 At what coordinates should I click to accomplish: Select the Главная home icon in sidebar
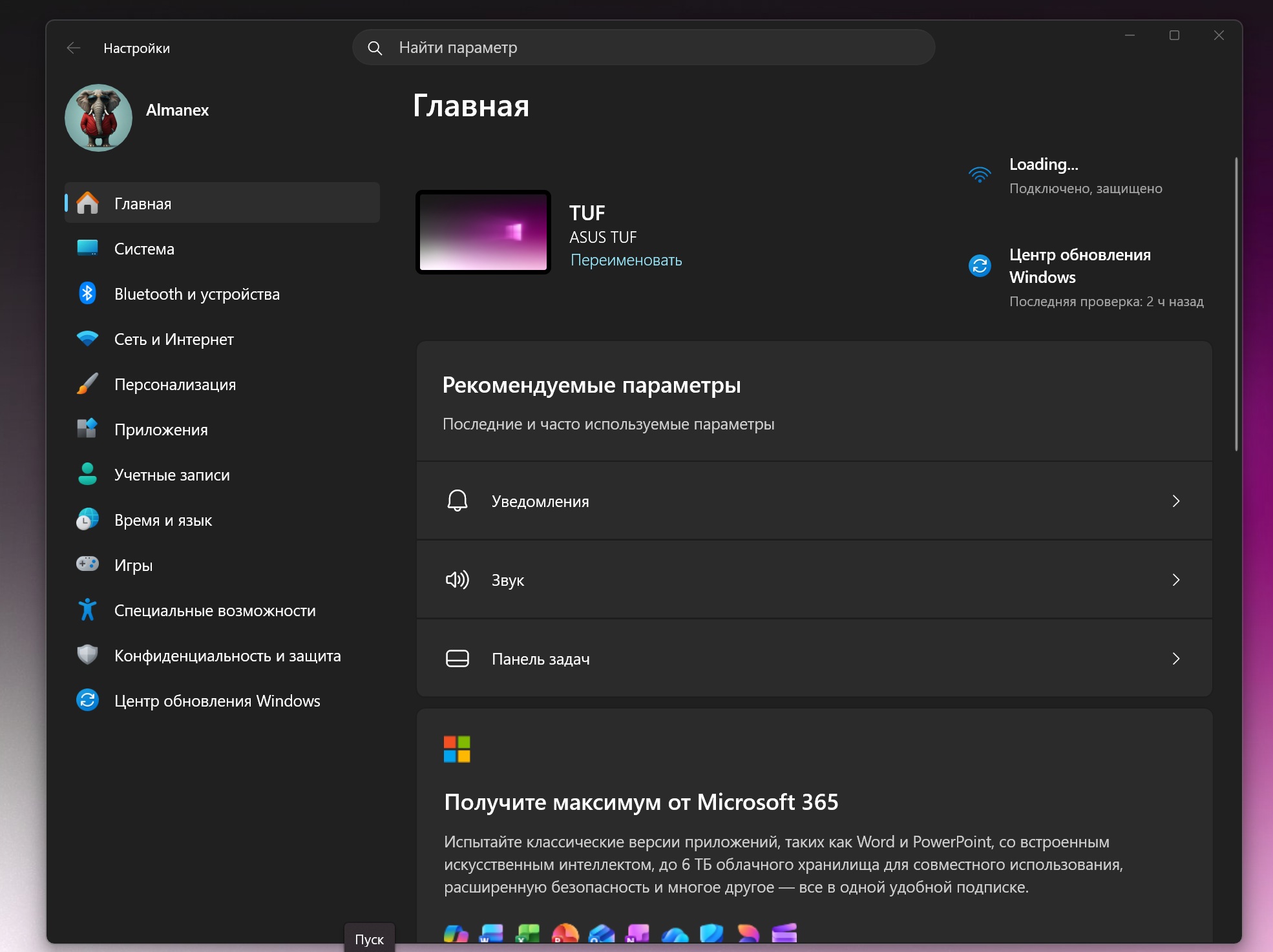tap(87, 203)
